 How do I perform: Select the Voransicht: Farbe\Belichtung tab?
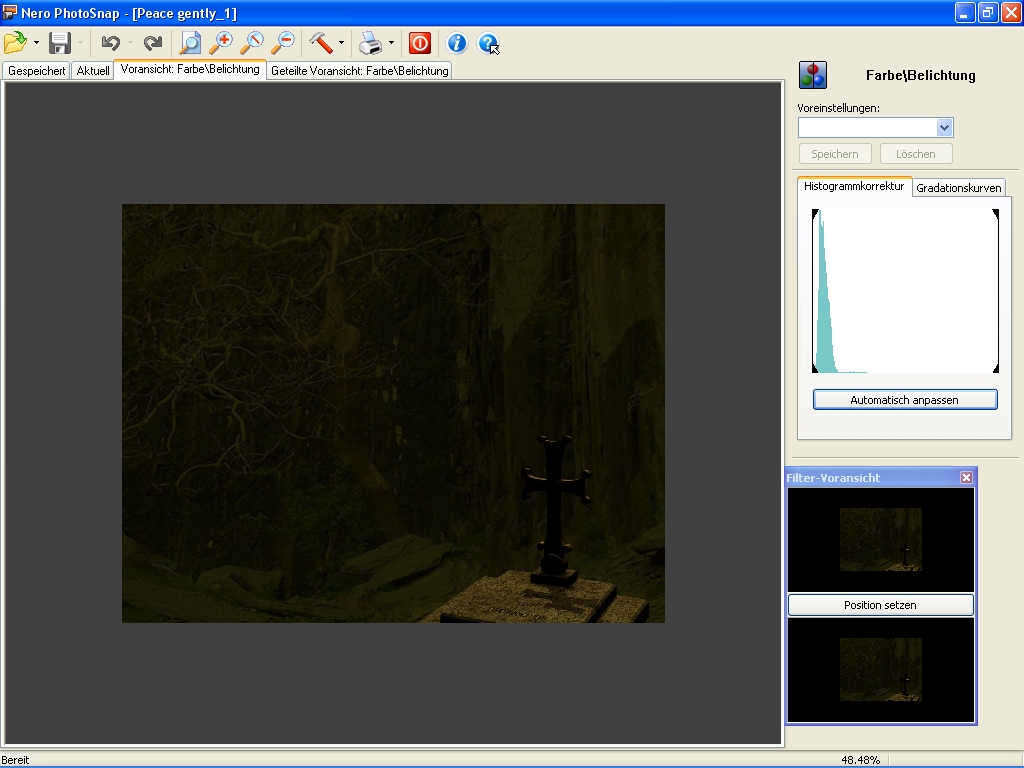click(x=190, y=69)
